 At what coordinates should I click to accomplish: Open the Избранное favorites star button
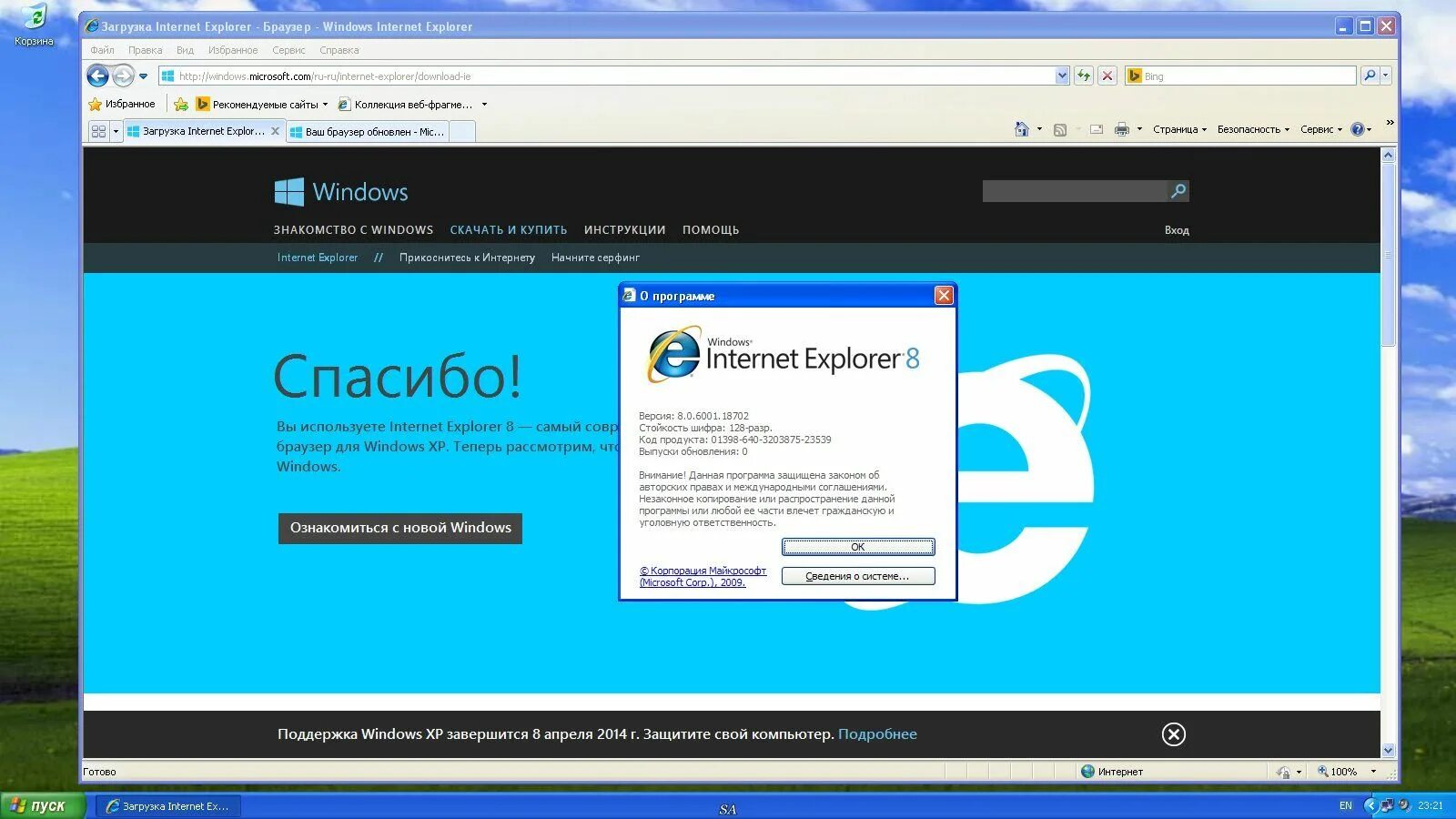click(x=122, y=105)
